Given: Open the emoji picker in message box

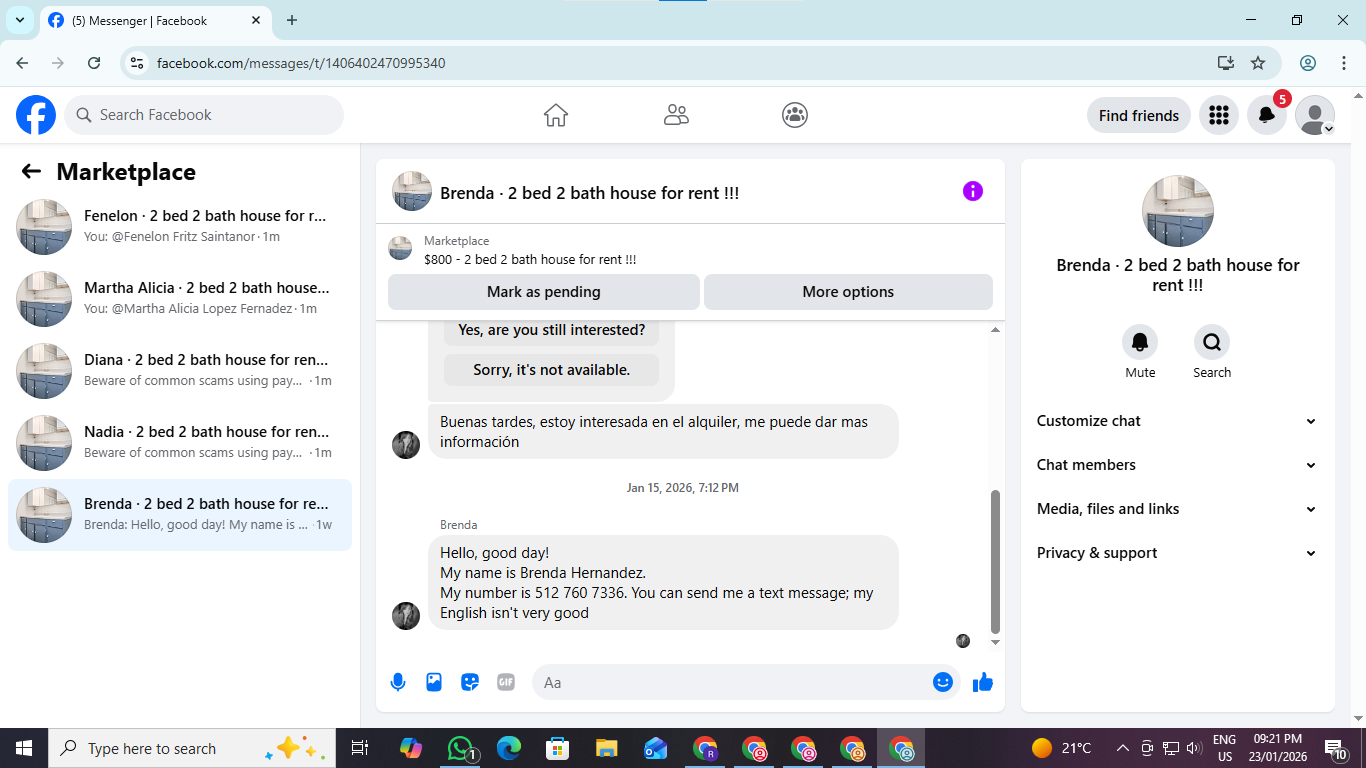Looking at the screenshot, I should click(943, 682).
